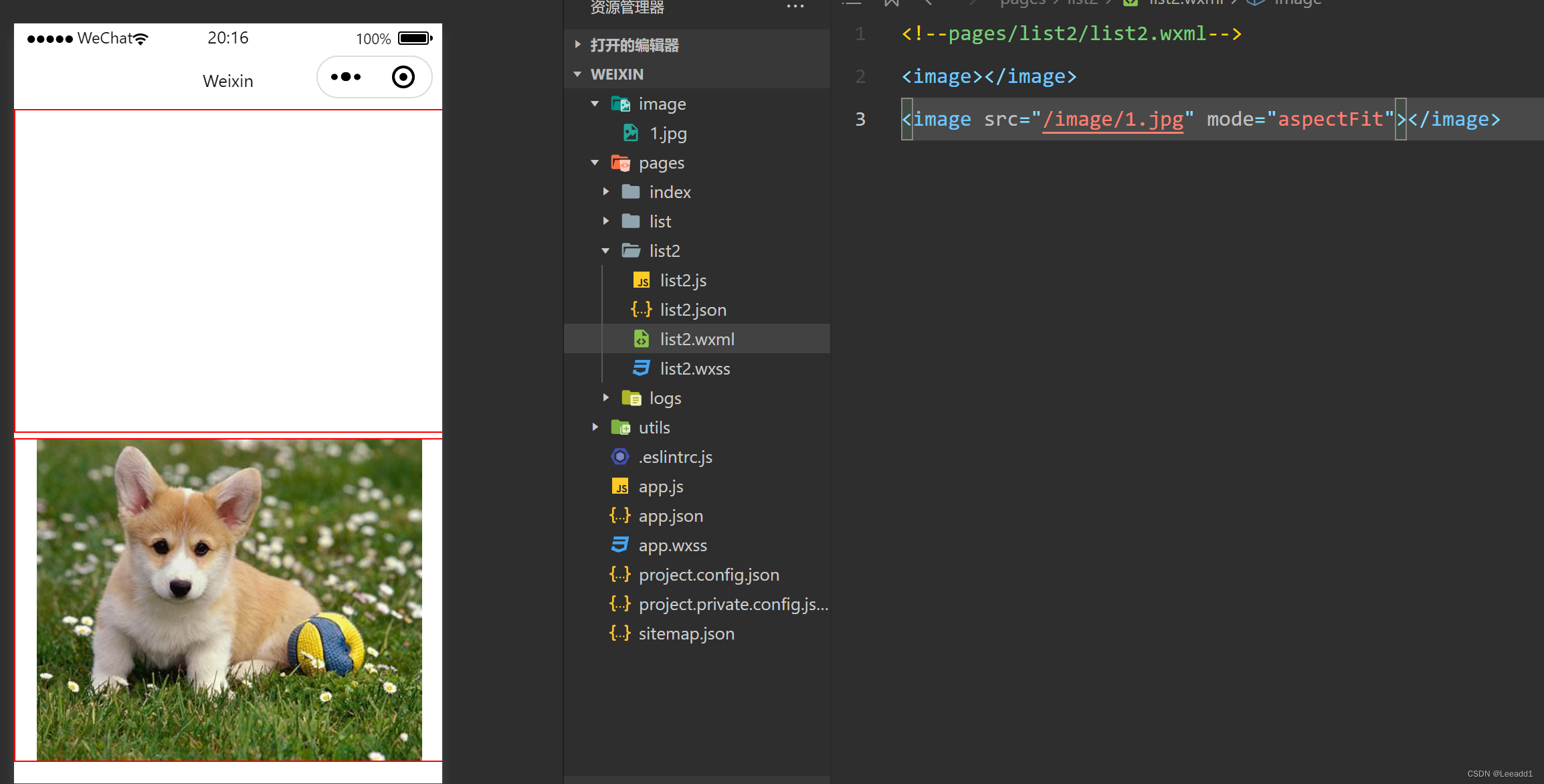Click the list2.wxss stylesheet file icon
The image size is (1544, 784).
(x=641, y=369)
